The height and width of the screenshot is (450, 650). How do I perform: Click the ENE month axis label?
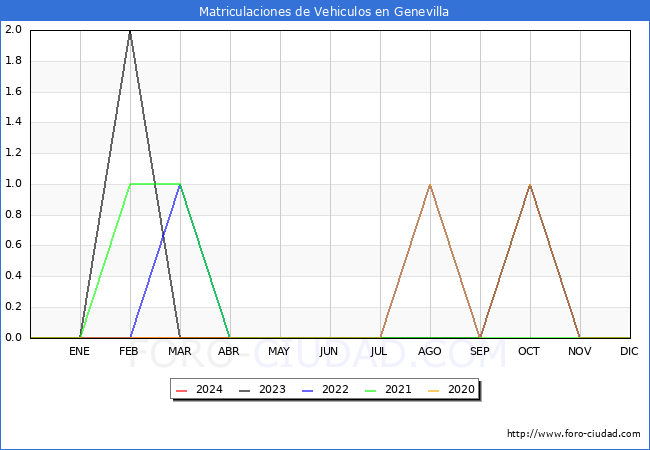point(79,351)
